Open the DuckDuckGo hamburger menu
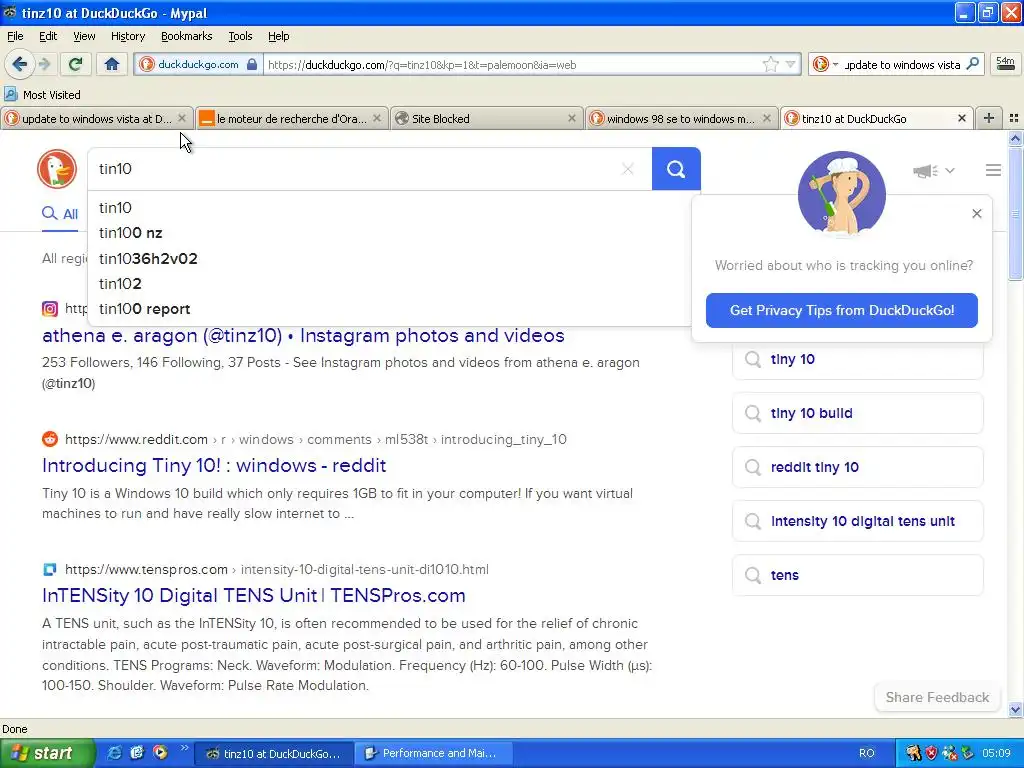Viewport: 1024px width, 768px height. point(993,170)
